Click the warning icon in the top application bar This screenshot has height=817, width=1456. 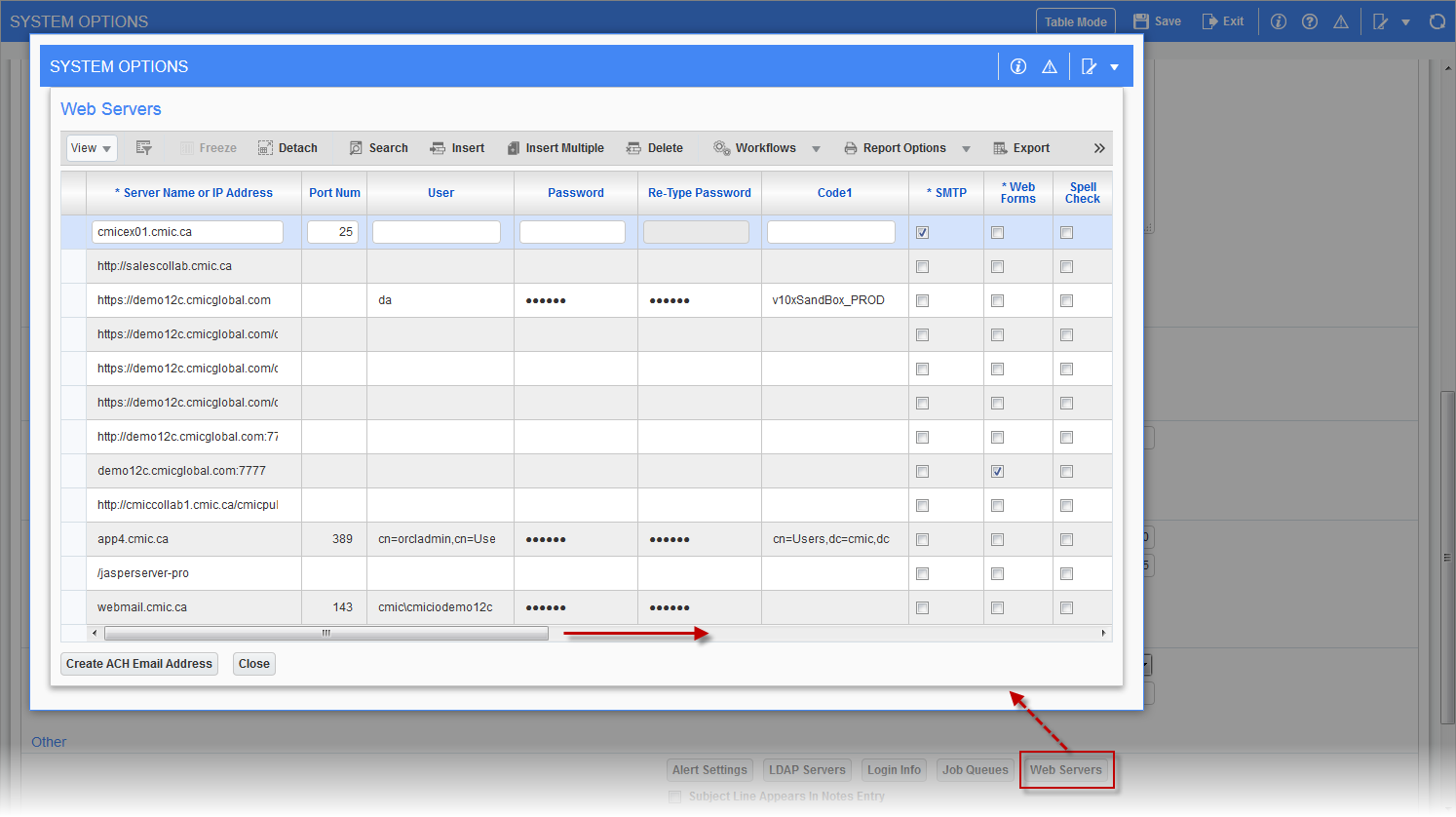pos(1341,21)
